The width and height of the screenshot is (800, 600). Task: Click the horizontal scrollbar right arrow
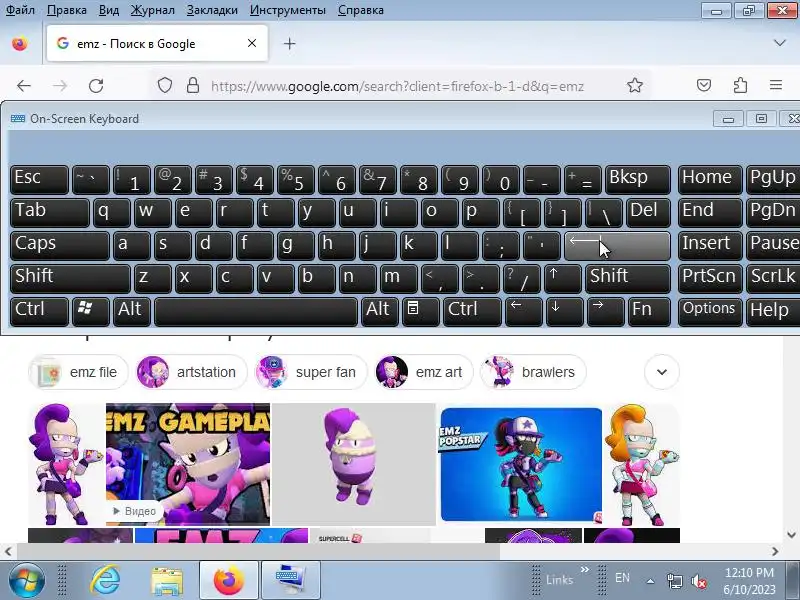pos(775,552)
